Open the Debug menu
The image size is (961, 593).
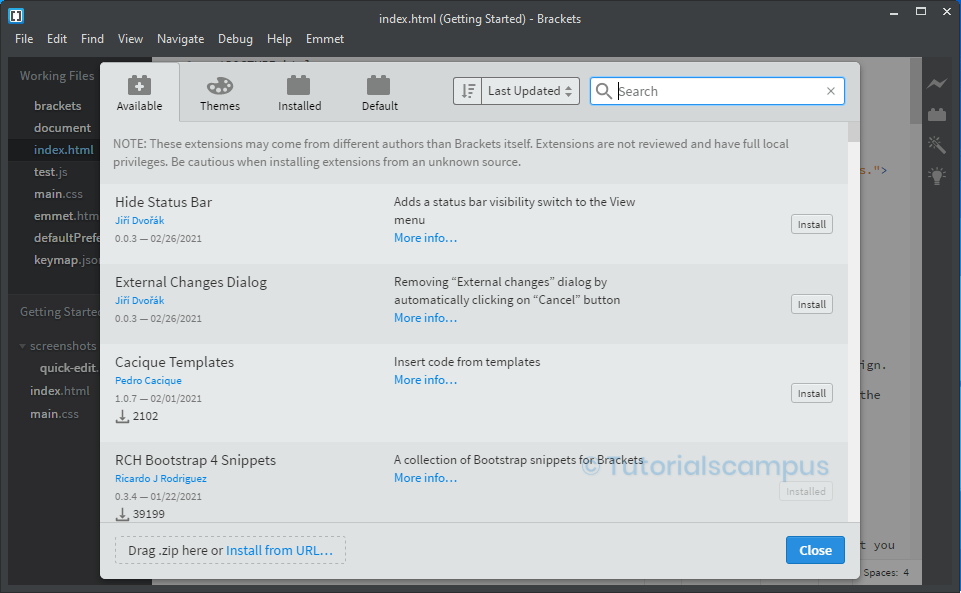pos(235,38)
